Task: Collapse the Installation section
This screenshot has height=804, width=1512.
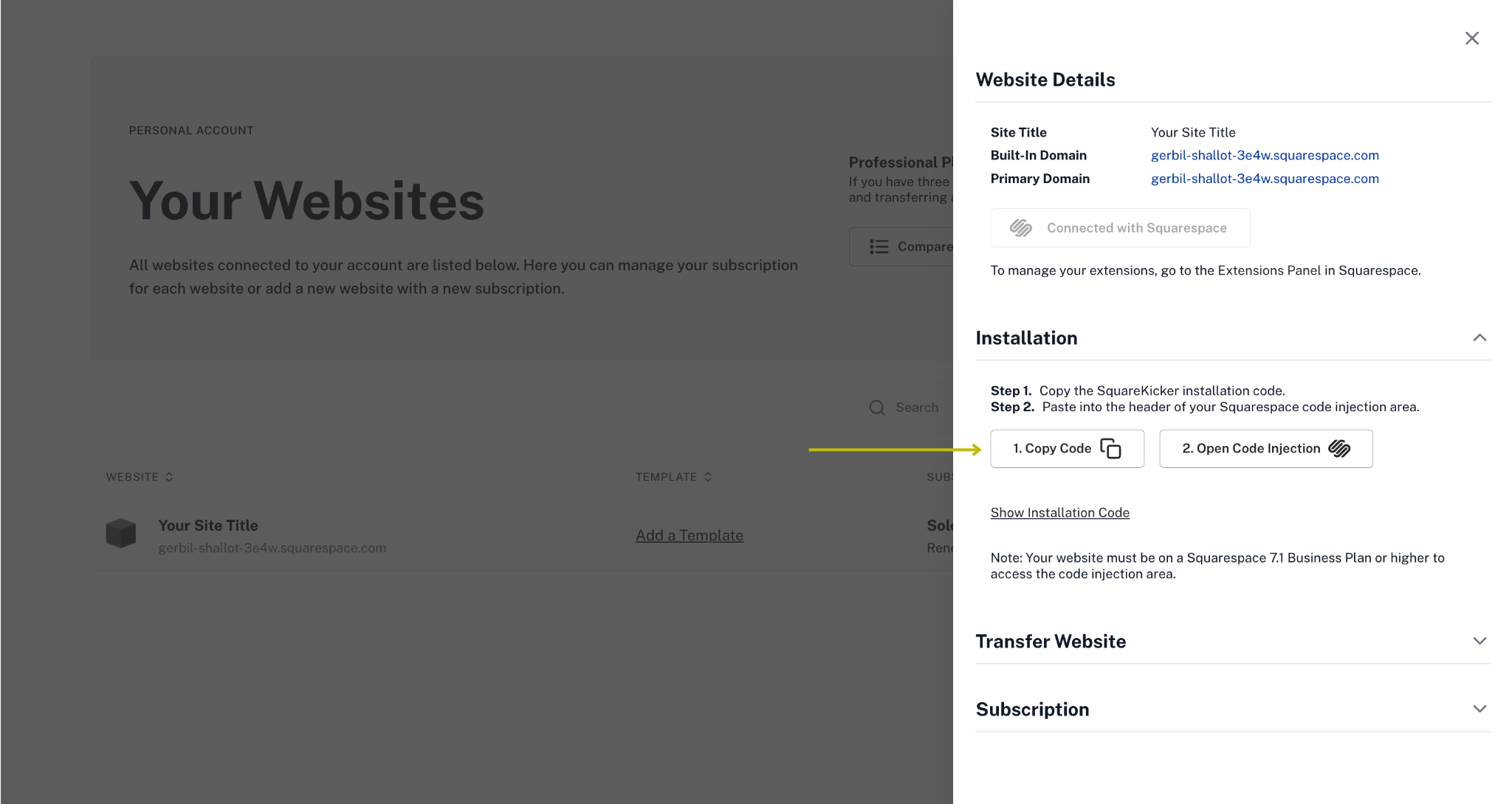Action: click(x=1480, y=338)
